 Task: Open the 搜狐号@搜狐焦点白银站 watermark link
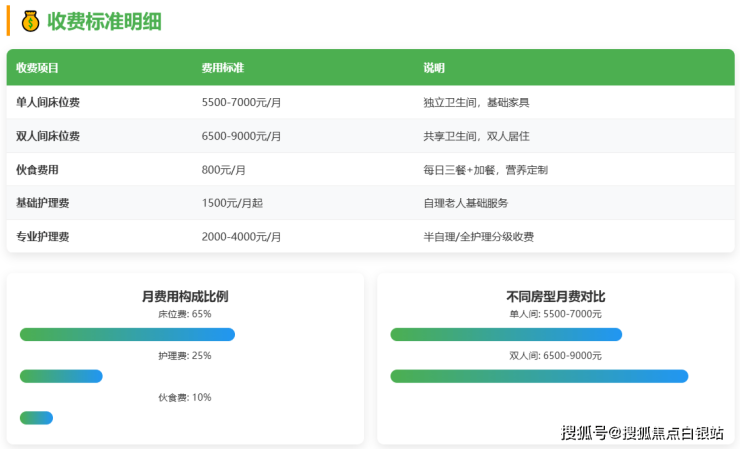(642, 432)
